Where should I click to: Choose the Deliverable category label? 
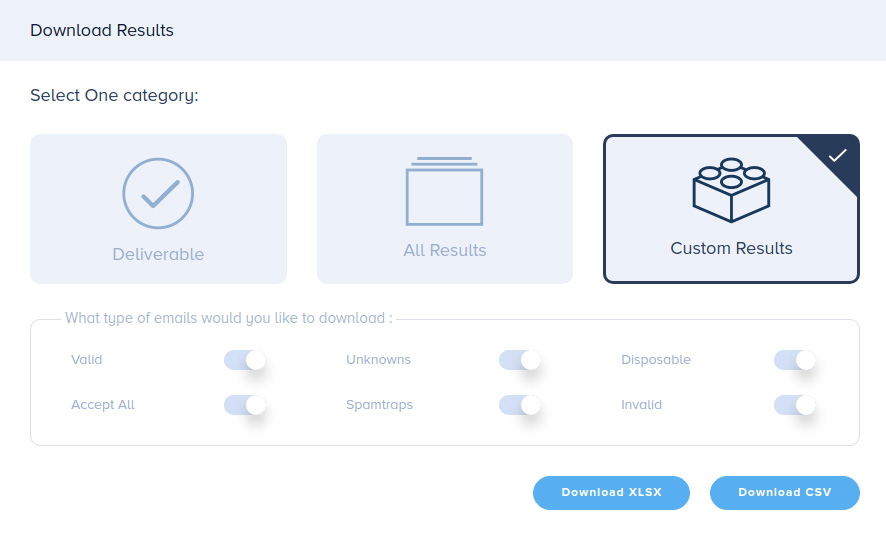[x=158, y=254]
